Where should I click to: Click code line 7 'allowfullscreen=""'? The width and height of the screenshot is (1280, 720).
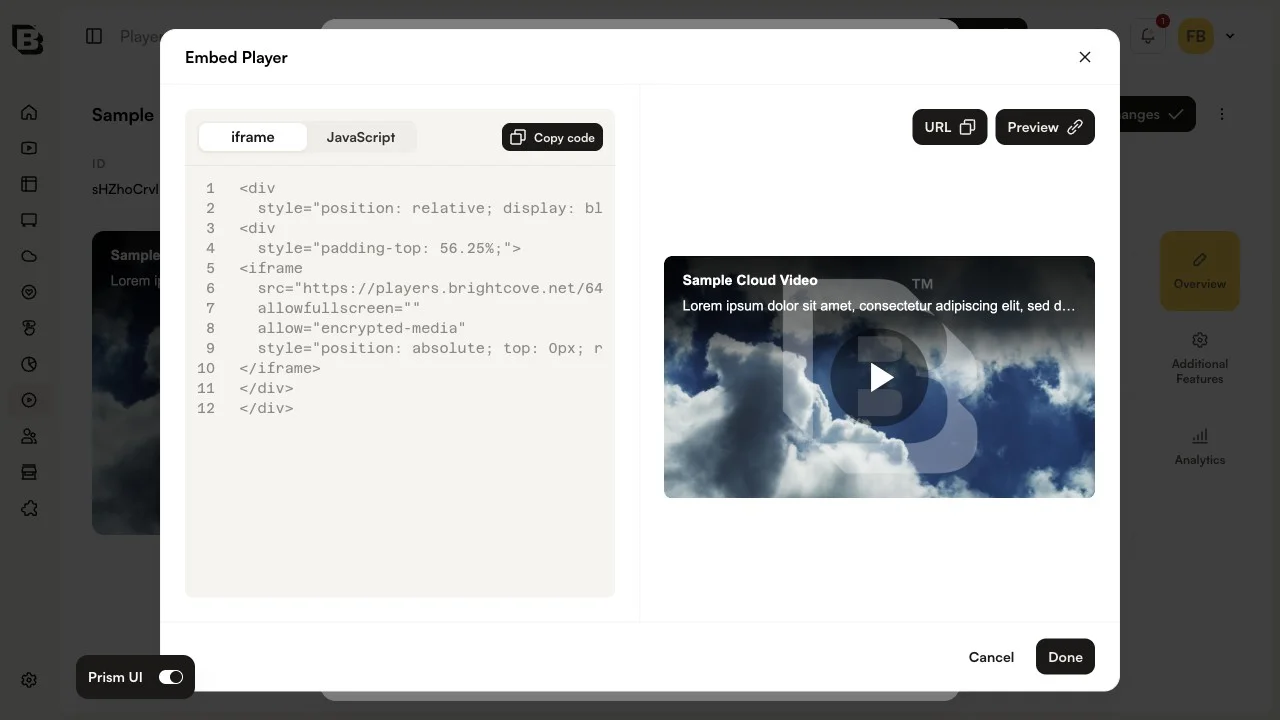point(339,308)
